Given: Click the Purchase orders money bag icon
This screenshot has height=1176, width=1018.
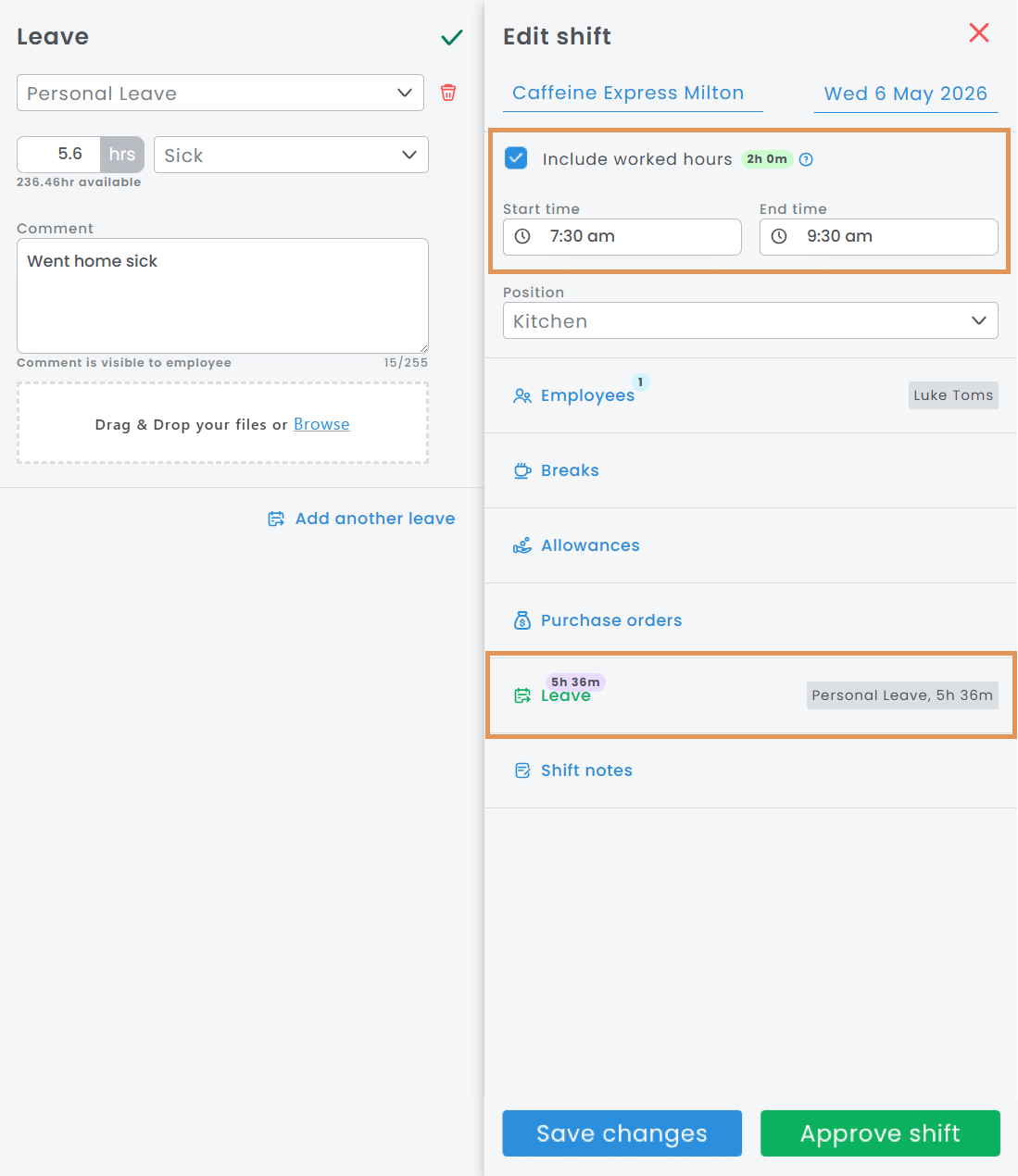Looking at the screenshot, I should click(x=522, y=620).
